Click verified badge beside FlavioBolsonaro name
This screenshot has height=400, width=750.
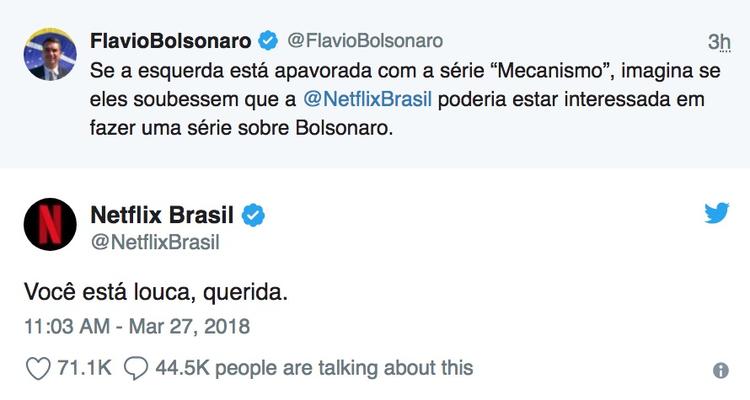(269, 41)
